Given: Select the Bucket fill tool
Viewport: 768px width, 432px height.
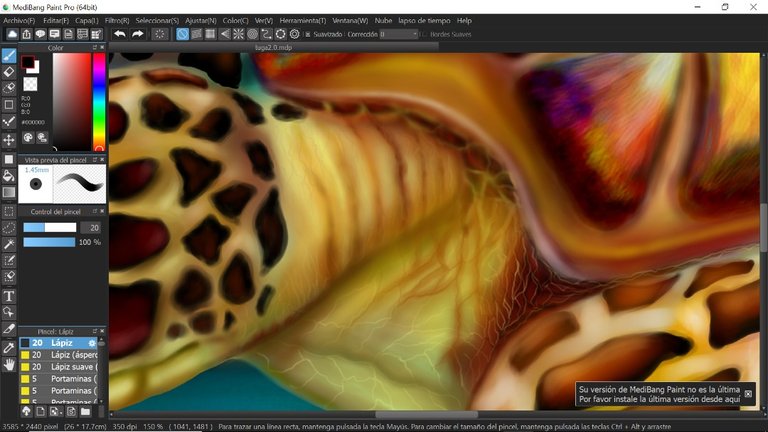Looking at the screenshot, I should 9,176.
